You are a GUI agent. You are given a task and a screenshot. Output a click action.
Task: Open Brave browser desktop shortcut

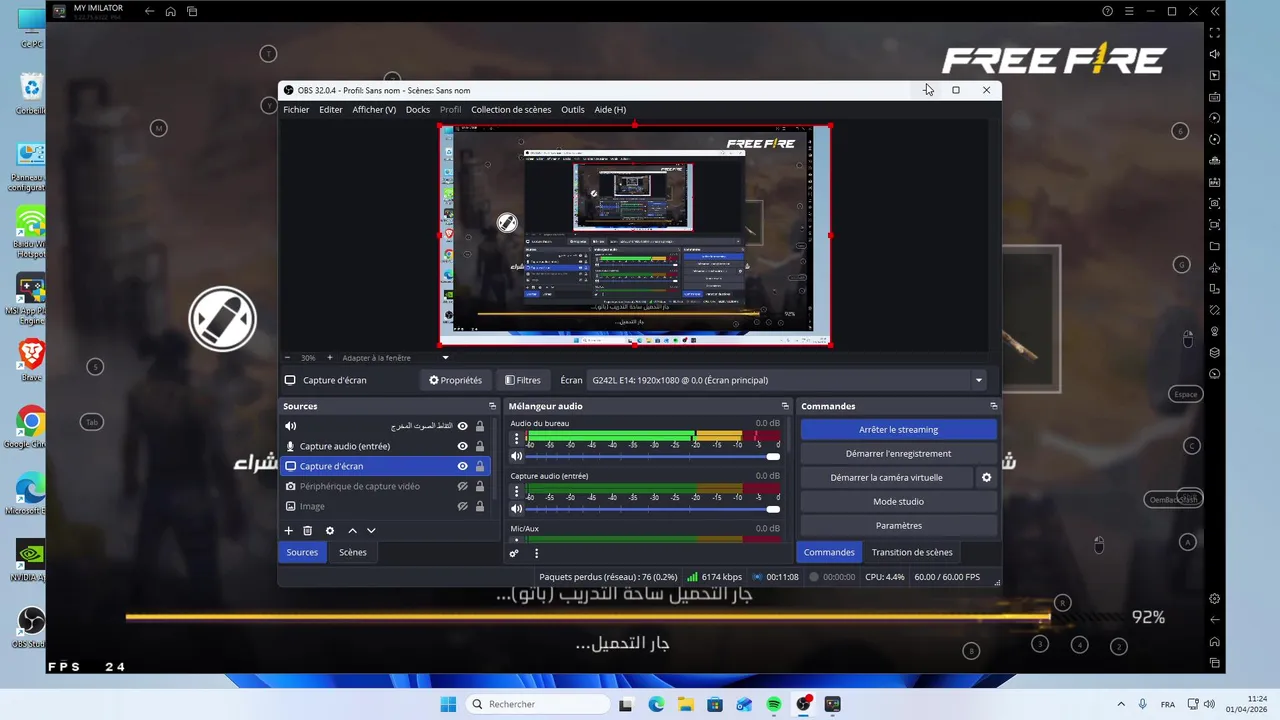(x=30, y=360)
